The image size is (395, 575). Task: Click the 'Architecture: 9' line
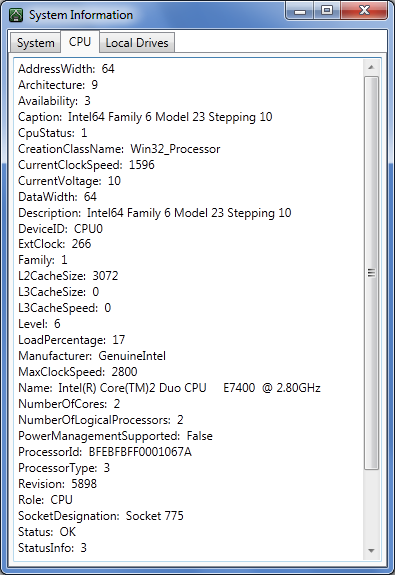[58, 85]
